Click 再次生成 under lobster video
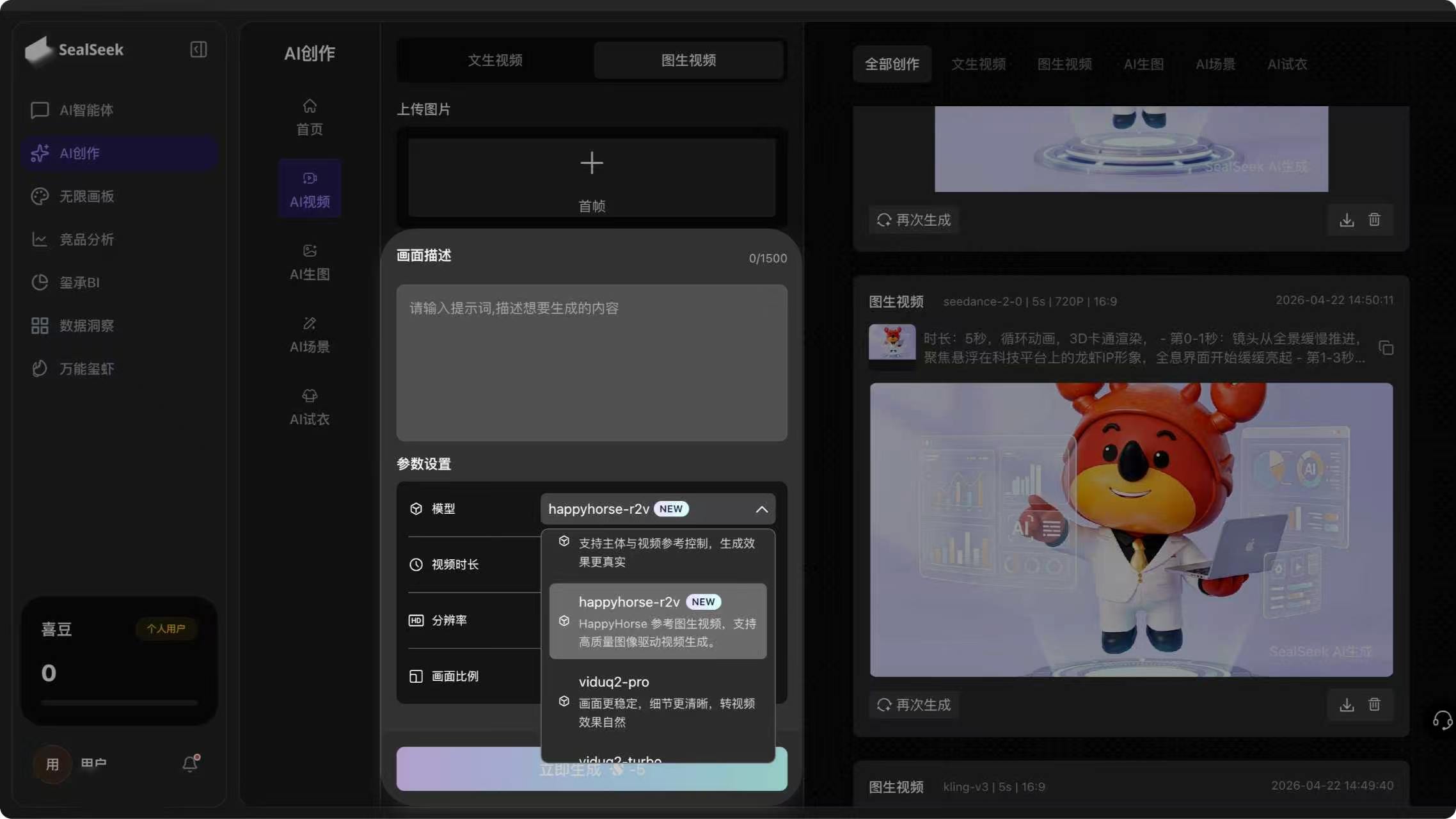The image size is (1456, 819). click(914, 704)
